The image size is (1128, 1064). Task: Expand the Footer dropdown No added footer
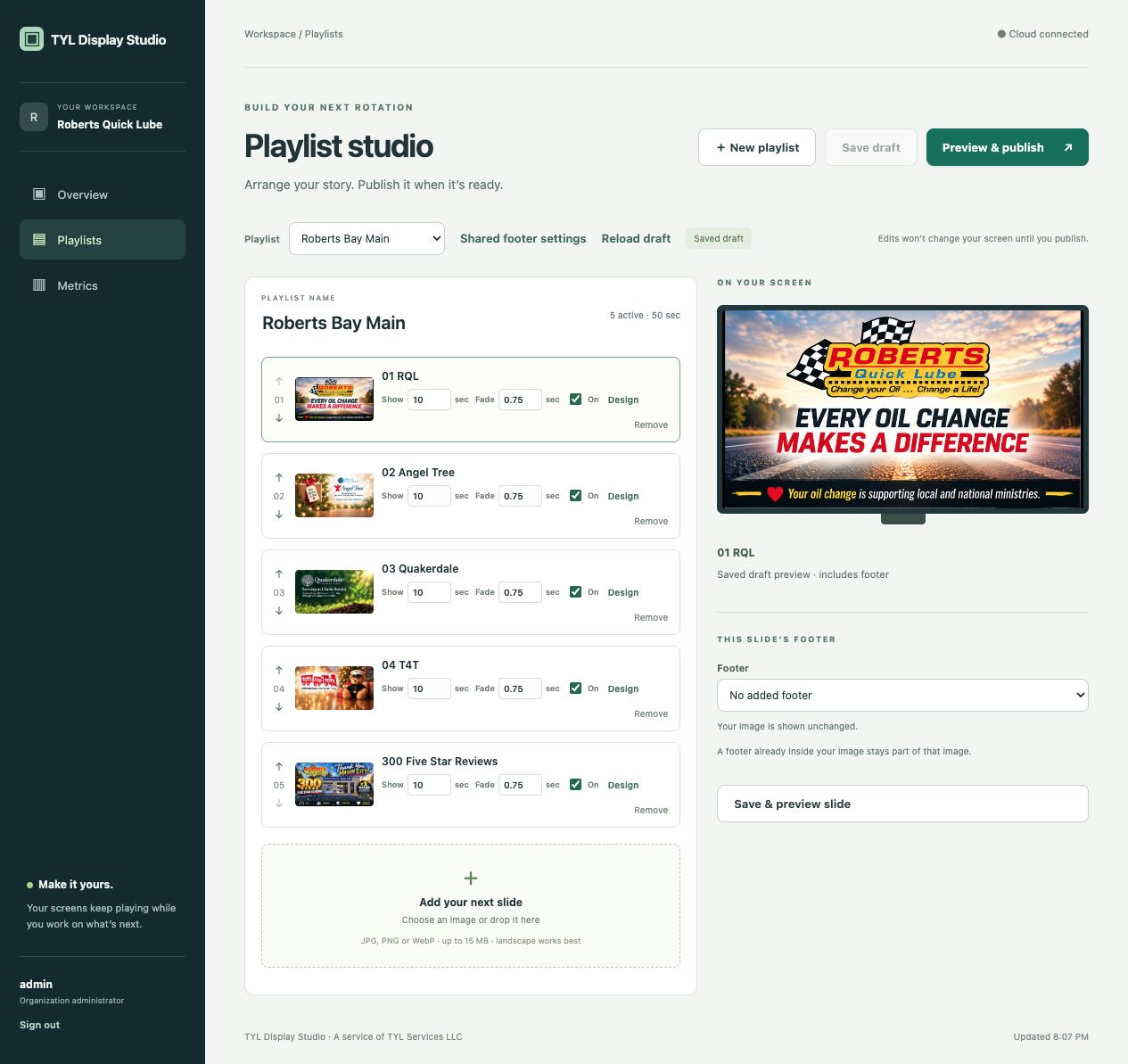pos(902,695)
